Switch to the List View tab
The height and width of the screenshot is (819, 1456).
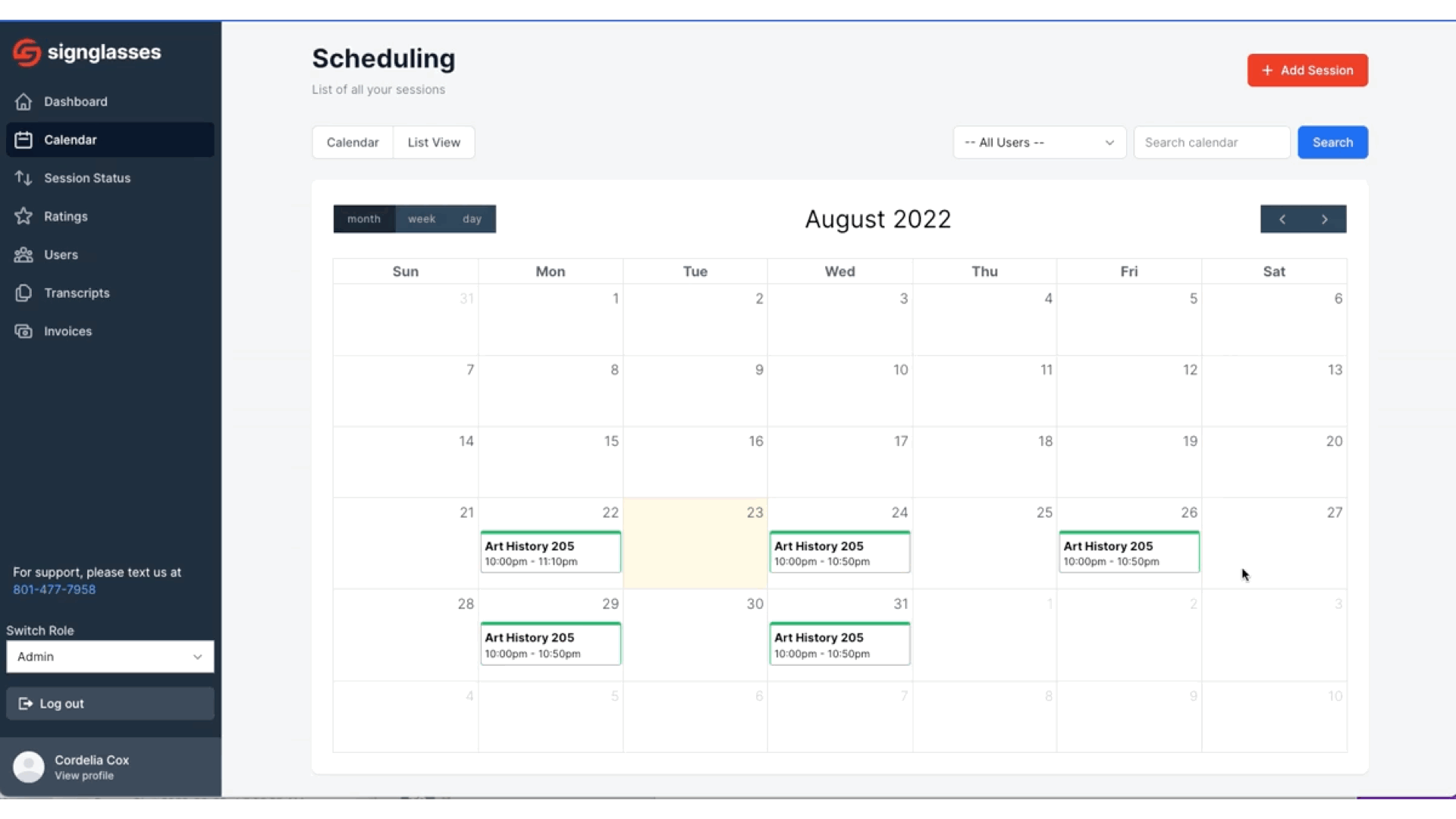click(434, 143)
